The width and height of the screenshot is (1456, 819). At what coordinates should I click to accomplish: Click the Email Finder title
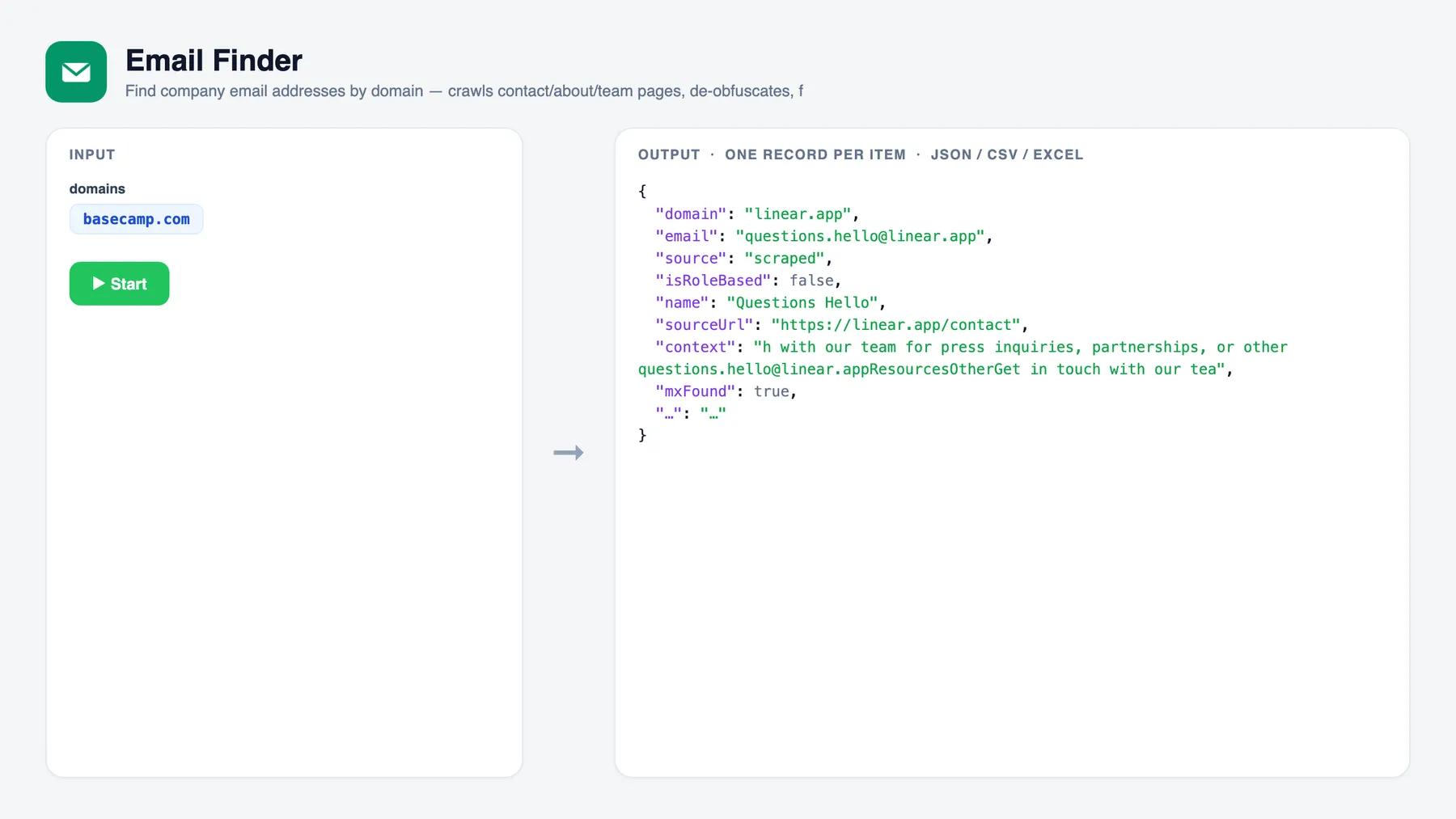click(214, 61)
